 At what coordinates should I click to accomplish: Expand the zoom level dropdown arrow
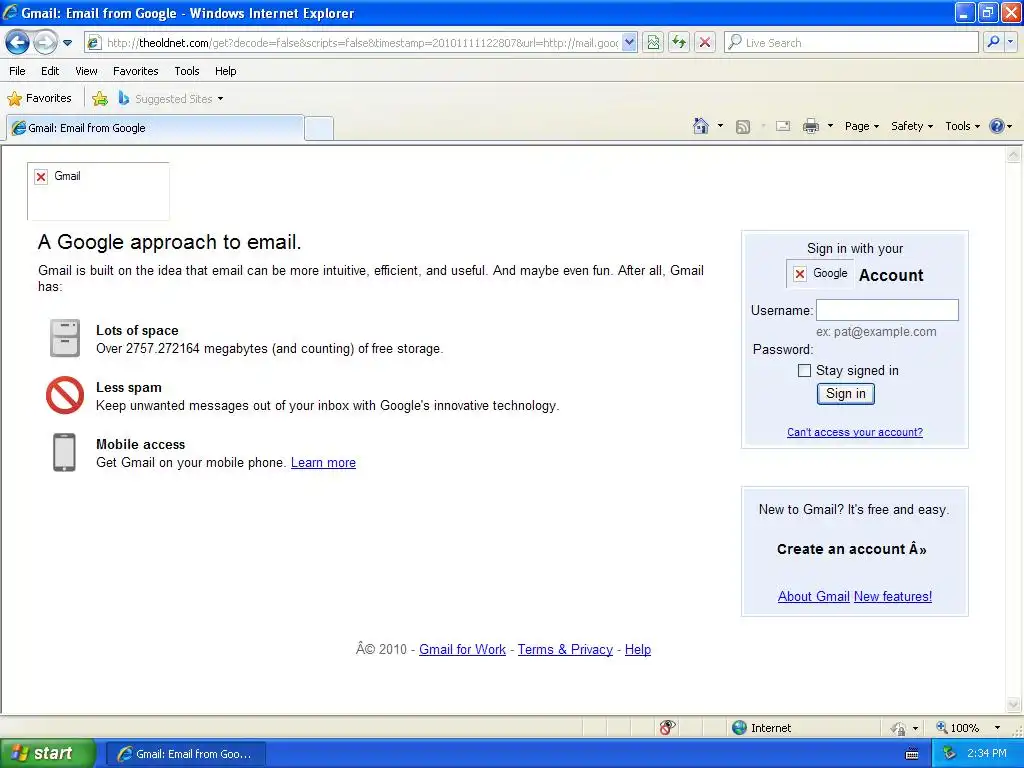(x=997, y=728)
